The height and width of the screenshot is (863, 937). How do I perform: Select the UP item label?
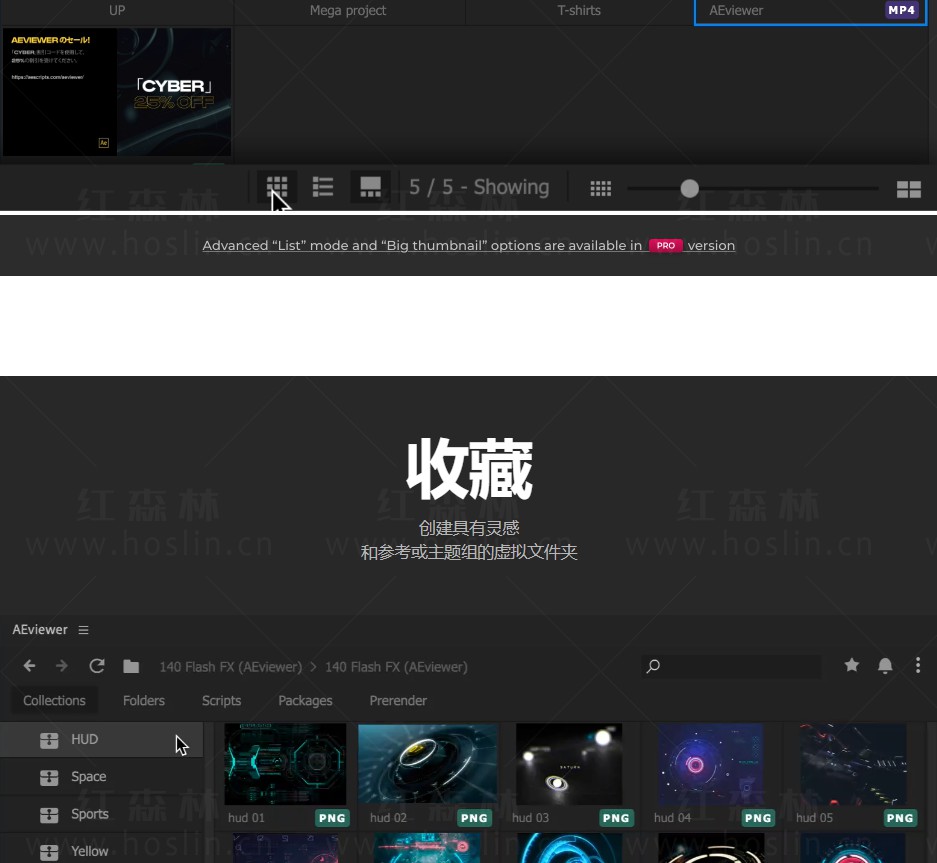[x=117, y=10]
